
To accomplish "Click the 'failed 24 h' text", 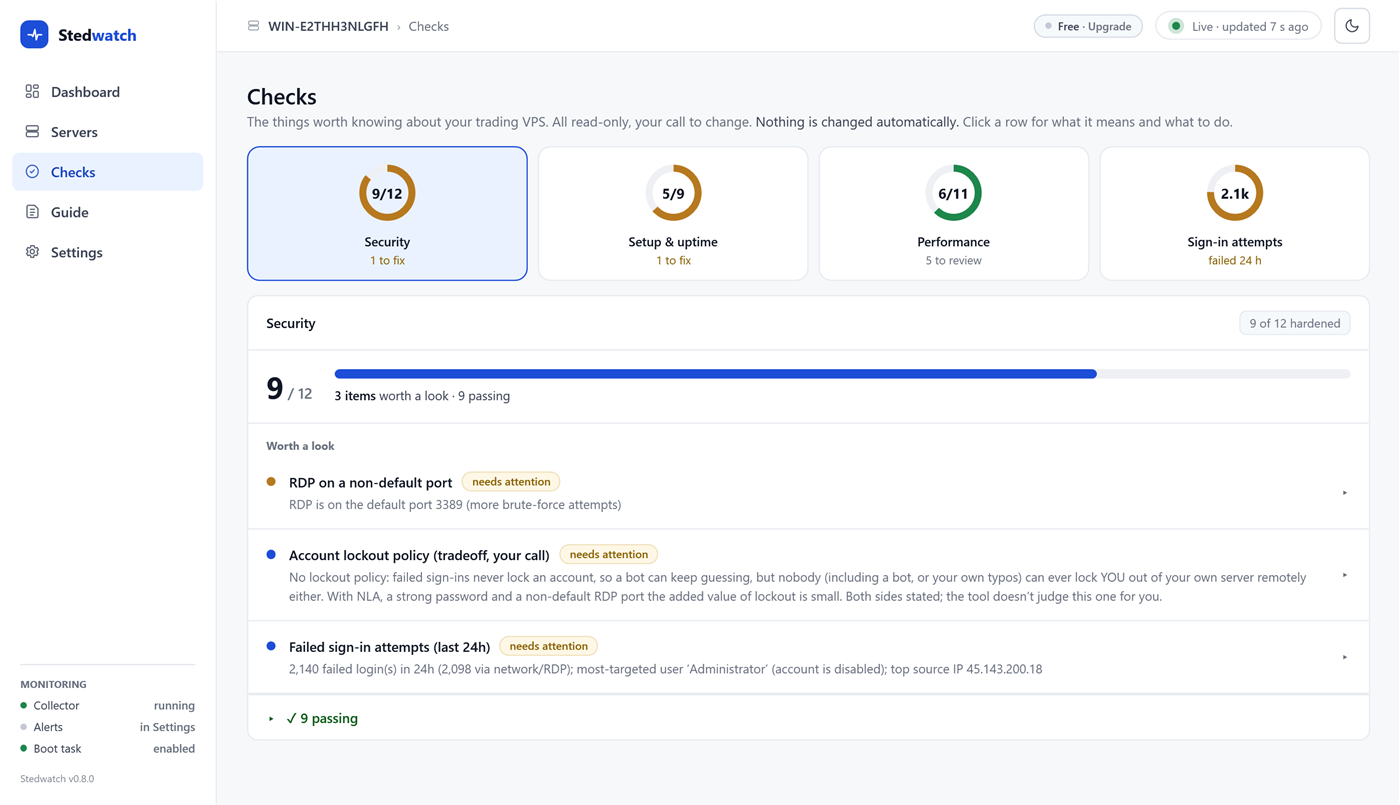I will coord(1235,260).
